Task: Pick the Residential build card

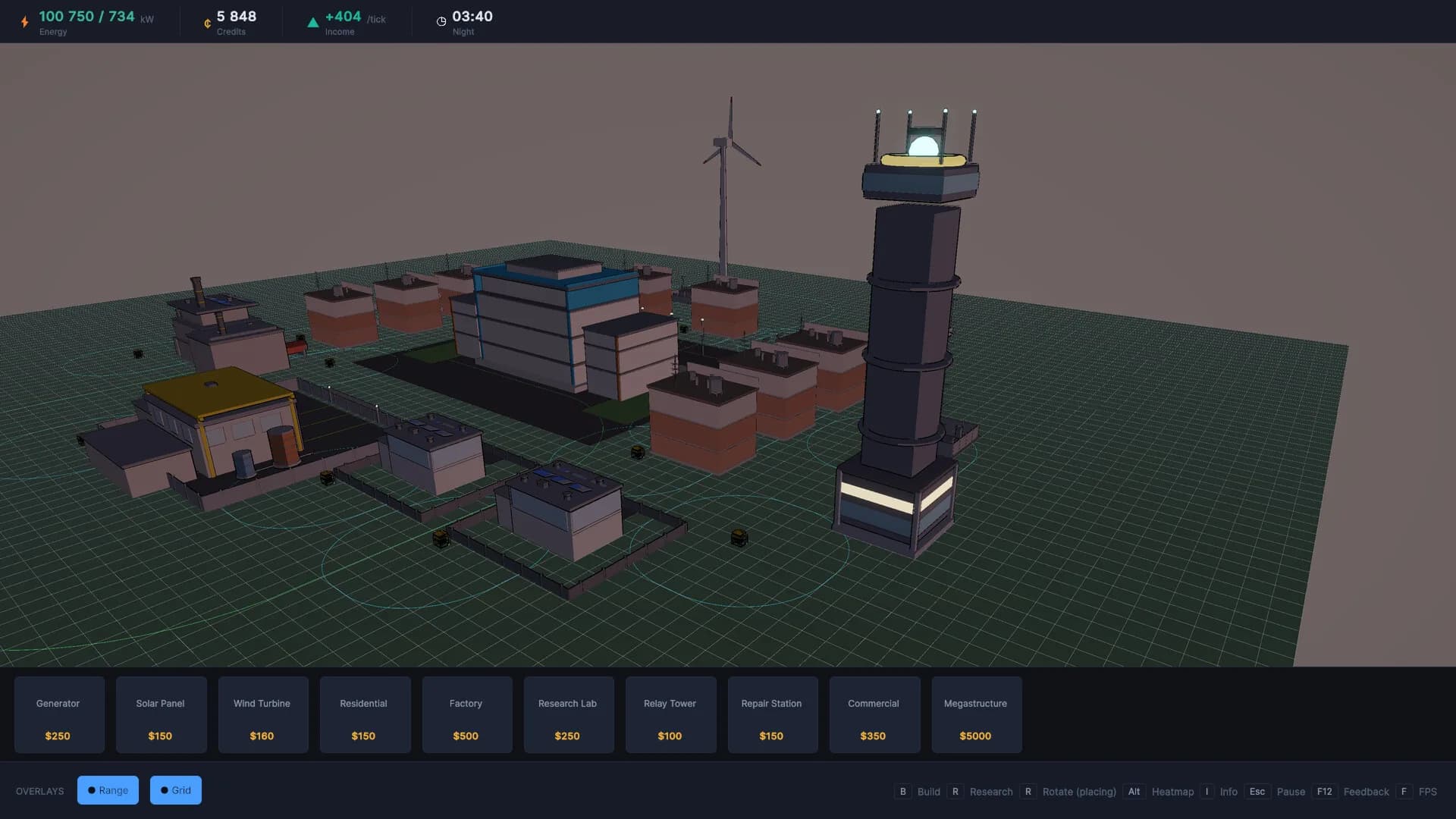Action: tap(365, 714)
